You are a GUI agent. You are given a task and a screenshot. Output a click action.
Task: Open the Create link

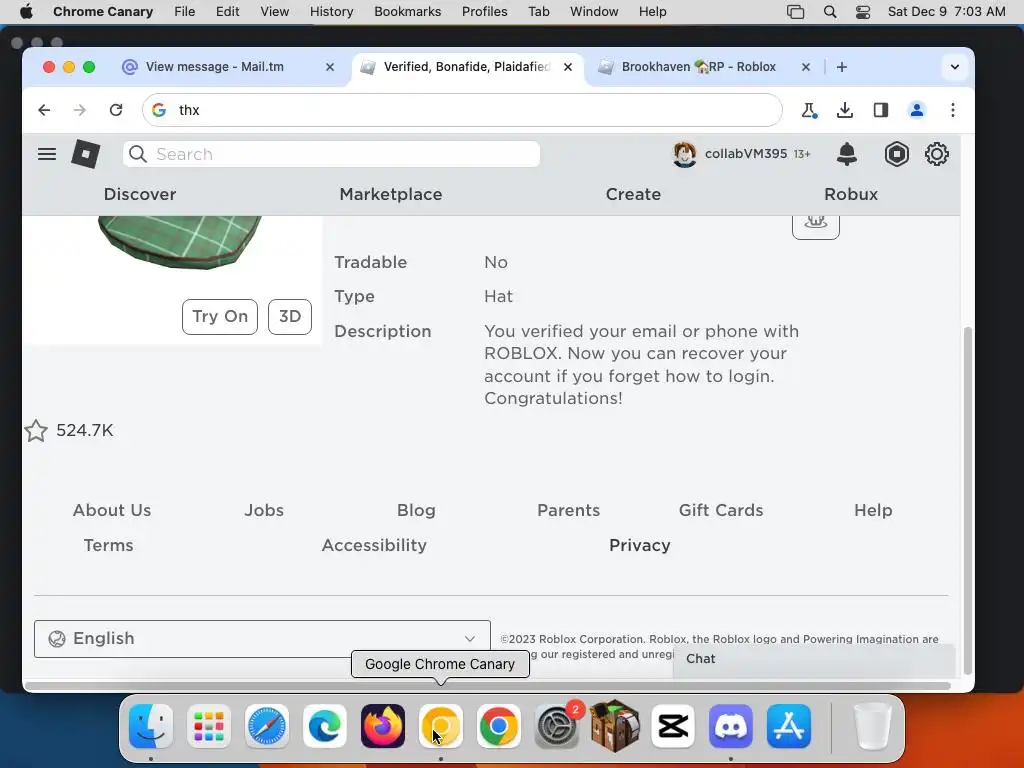(633, 195)
